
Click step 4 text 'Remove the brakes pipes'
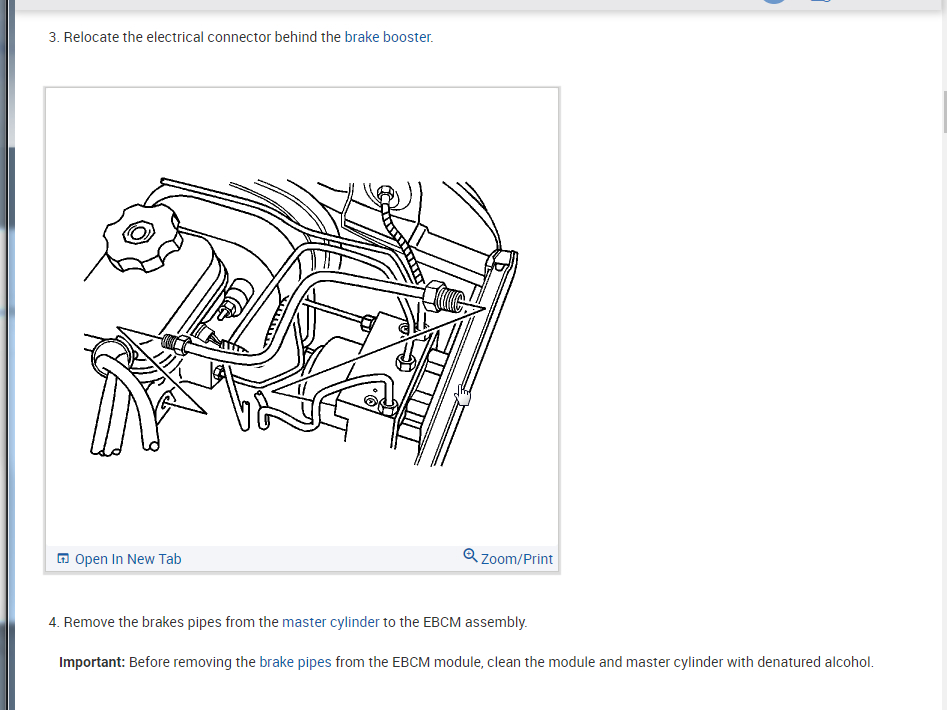[143, 622]
